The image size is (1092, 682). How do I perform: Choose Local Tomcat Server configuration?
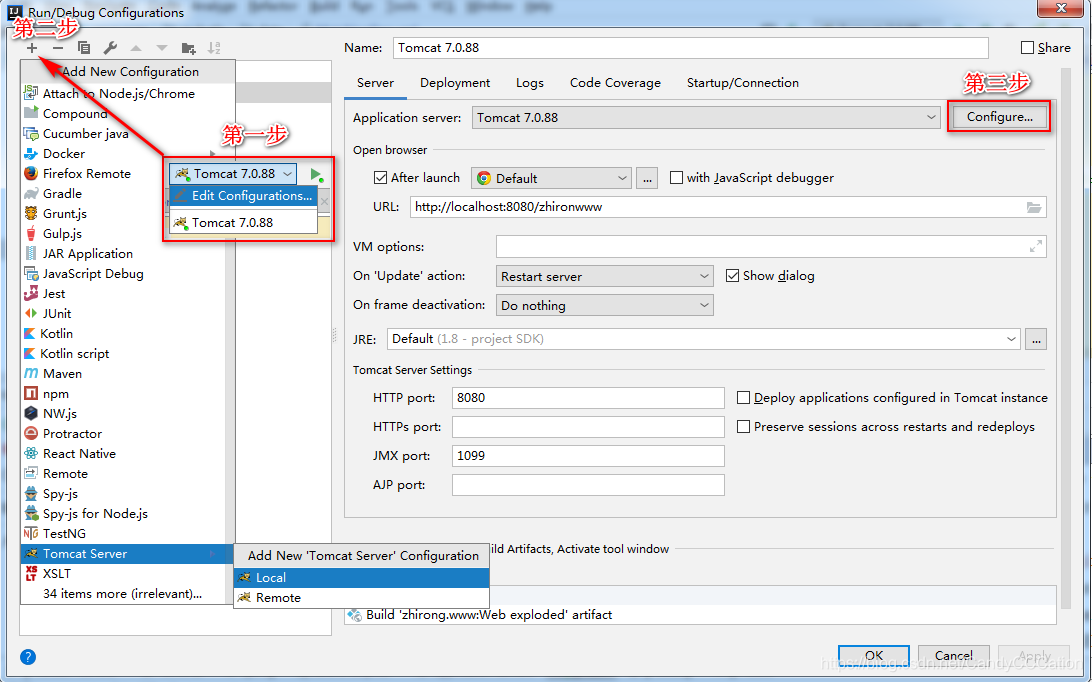tap(361, 578)
